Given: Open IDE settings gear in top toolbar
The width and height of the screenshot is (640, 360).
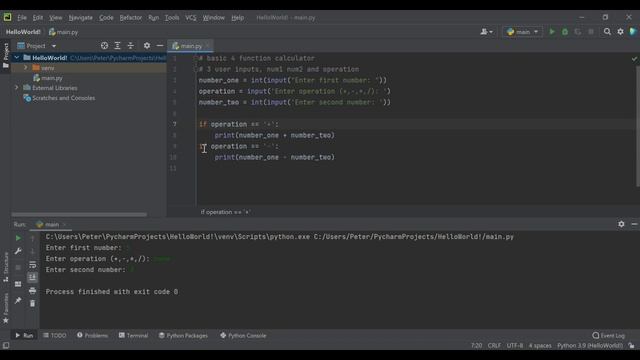Looking at the screenshot, I should (620, 32).
